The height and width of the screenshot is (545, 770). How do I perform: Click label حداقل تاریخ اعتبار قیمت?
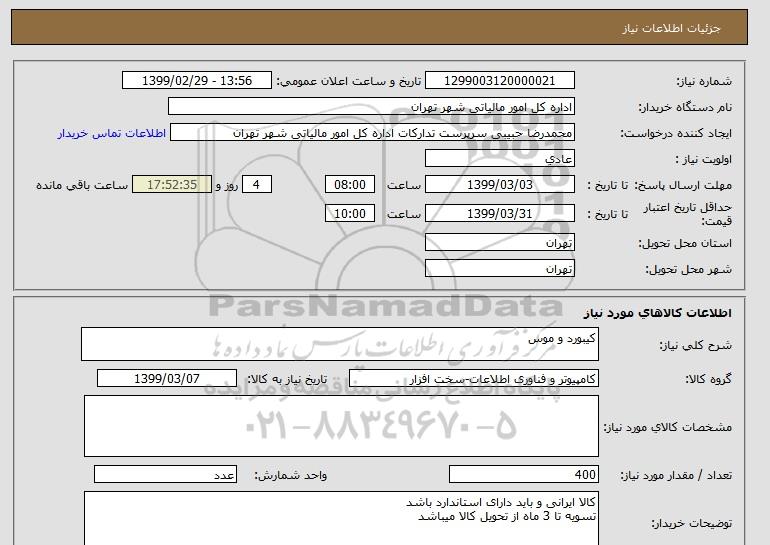coord(688,214)
